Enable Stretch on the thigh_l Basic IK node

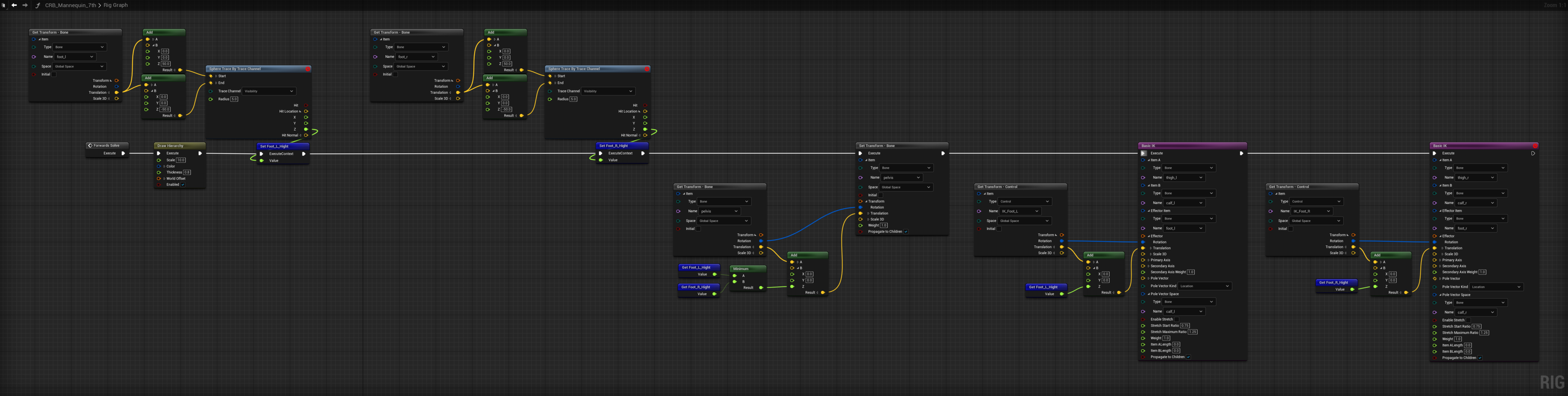pos(1177,319)
